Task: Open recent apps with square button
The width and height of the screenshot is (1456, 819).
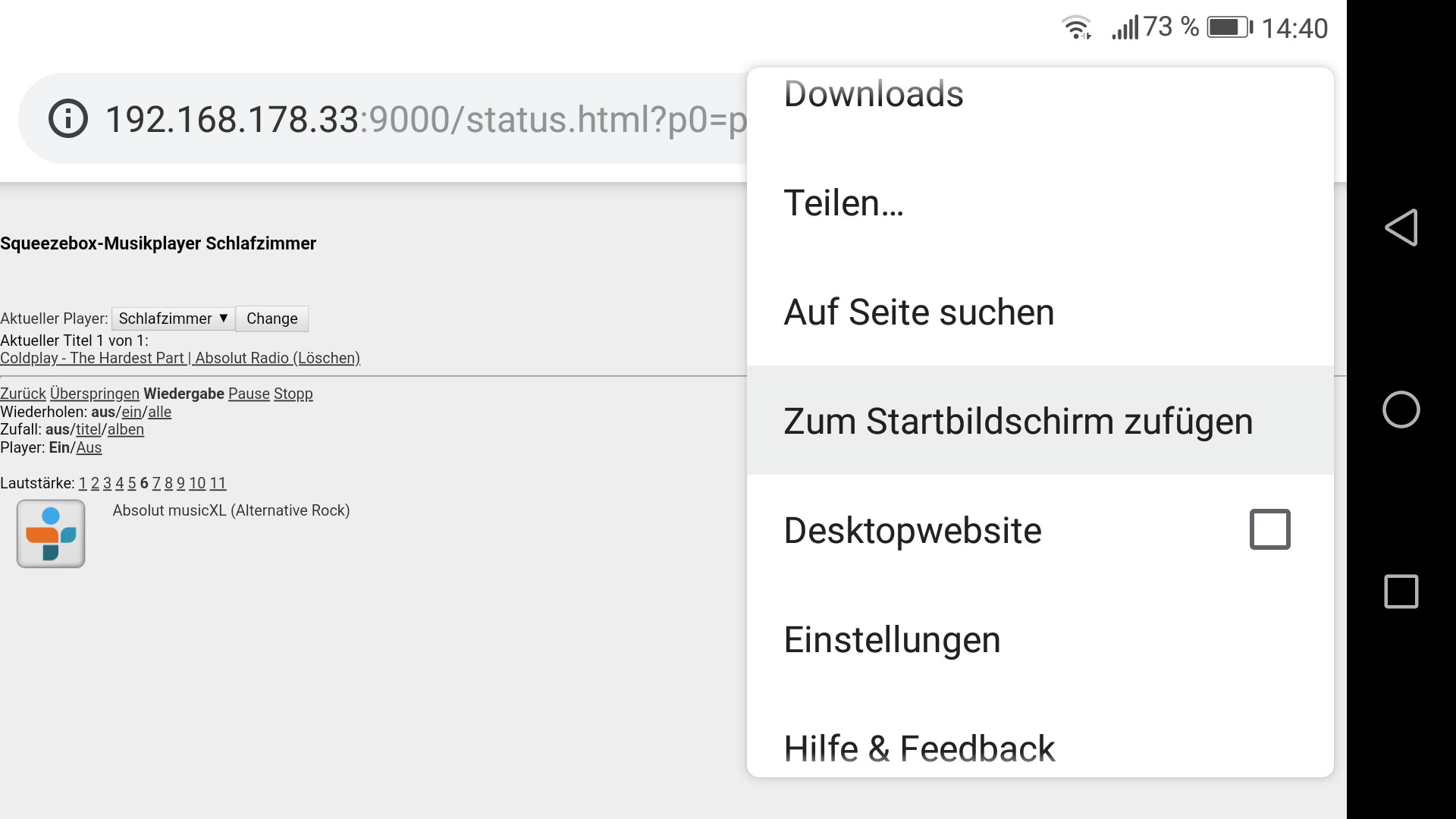Action: [x=1401, y=591]
